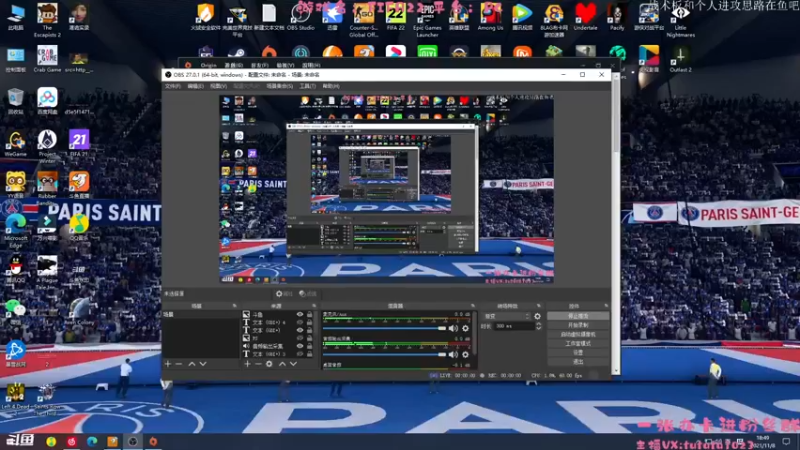Open the 文件(F) menu in OBS
The width and height of the screenshot is (800, 450).
pyautogui.click(x=172, y=86)
